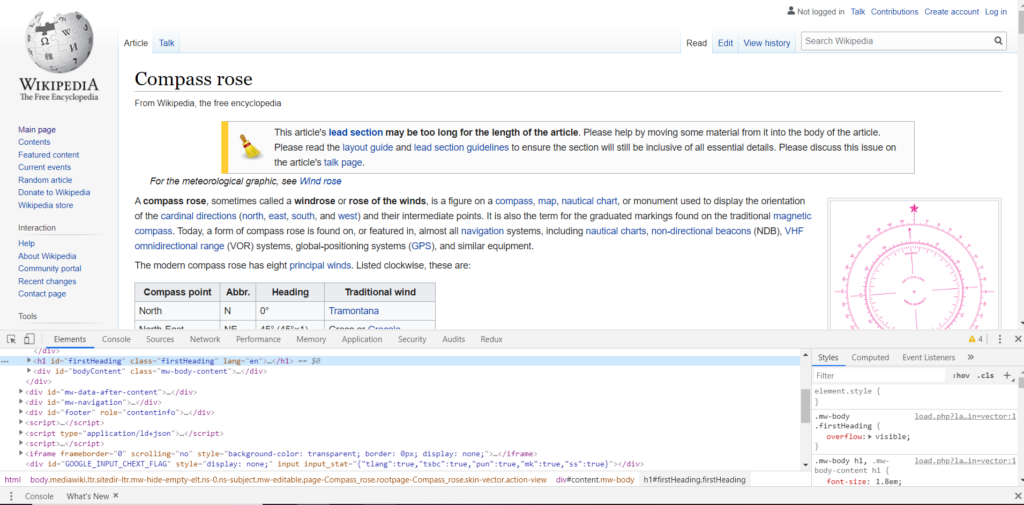Open load.php source link for .firstHeading rule
This screenshot has height=505, width=1024.
click(965, 416)
